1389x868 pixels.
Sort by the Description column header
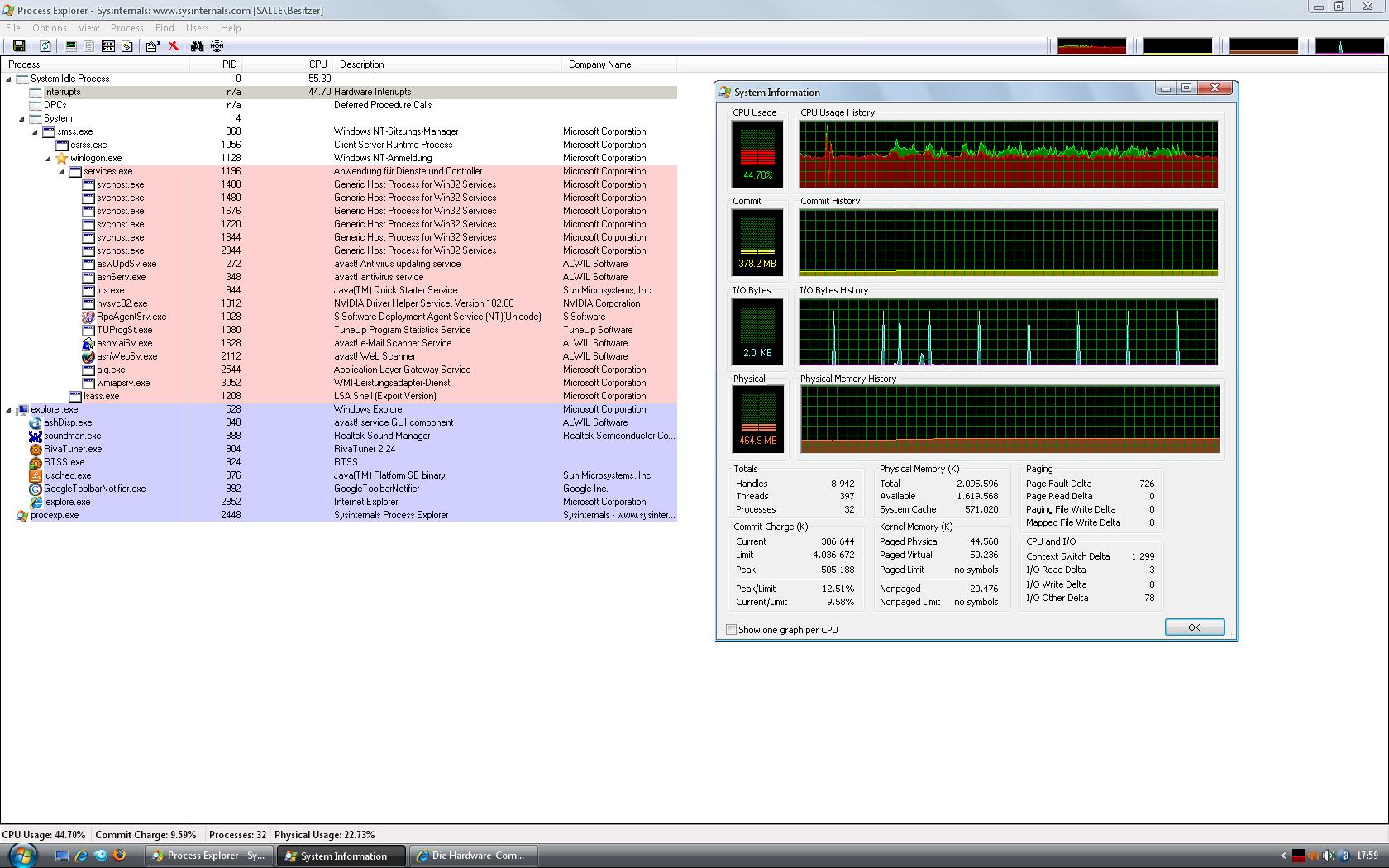pos(448,64)
